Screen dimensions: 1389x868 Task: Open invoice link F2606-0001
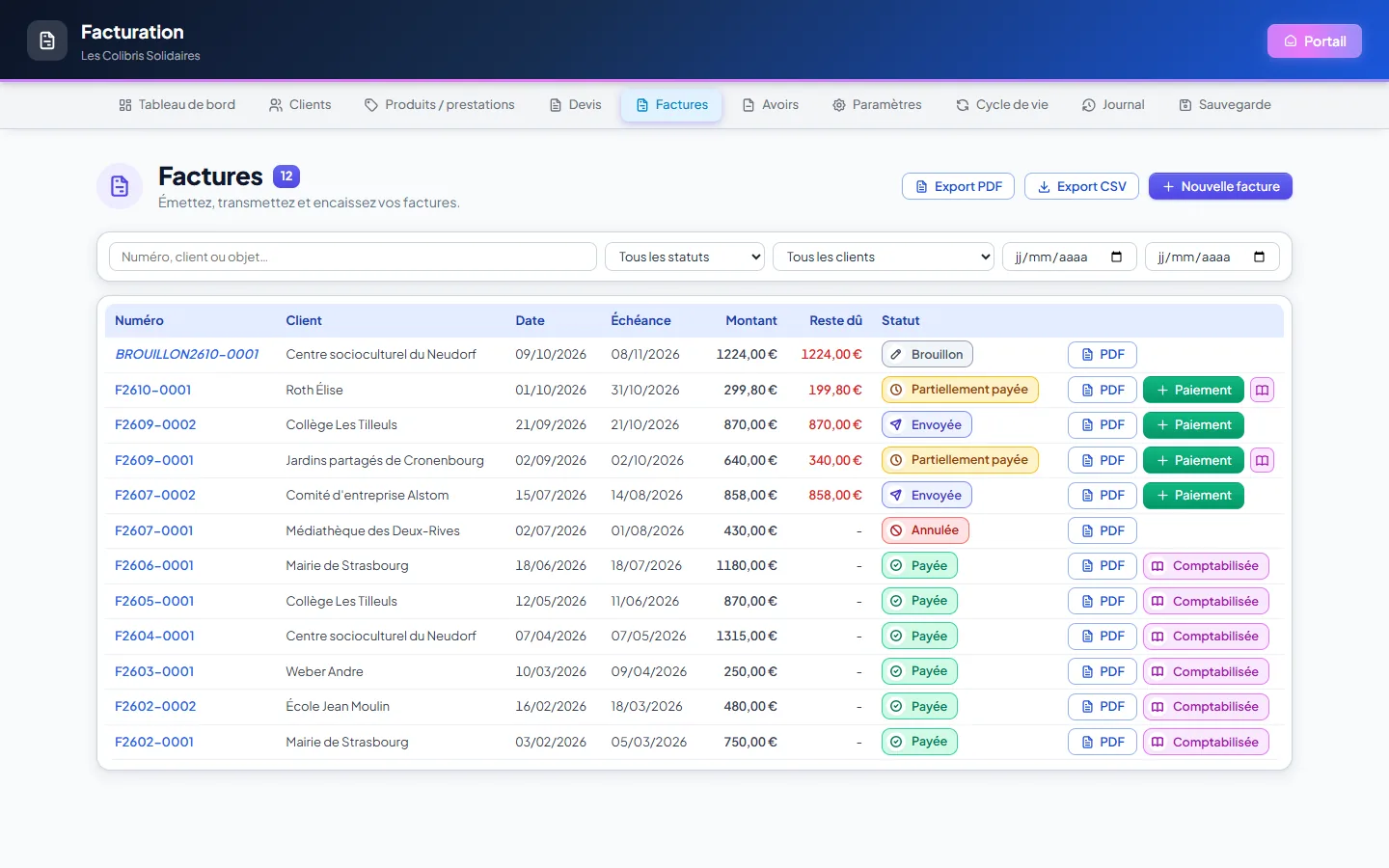(x=154, y=565)
